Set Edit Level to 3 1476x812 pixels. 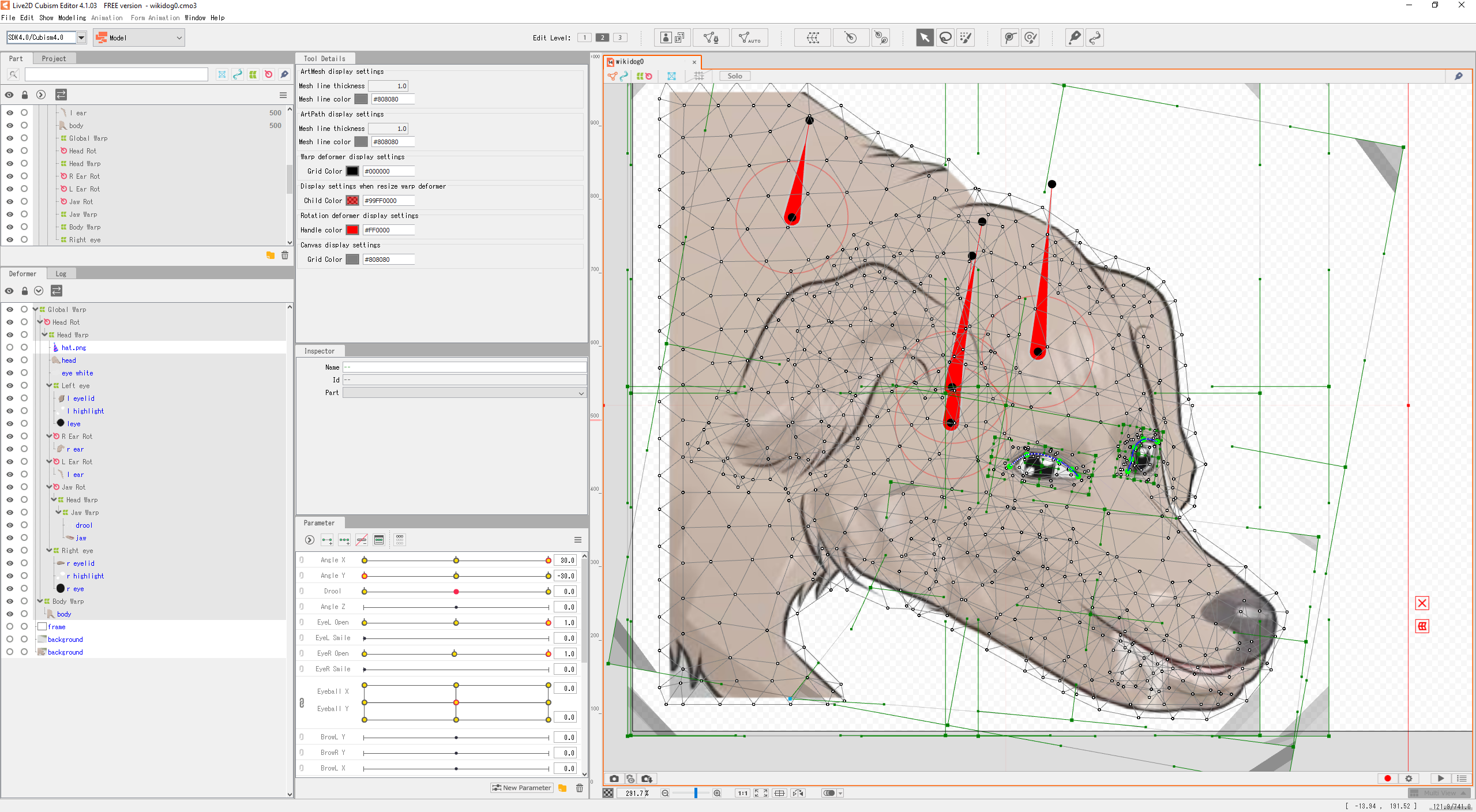click(620, 38)
